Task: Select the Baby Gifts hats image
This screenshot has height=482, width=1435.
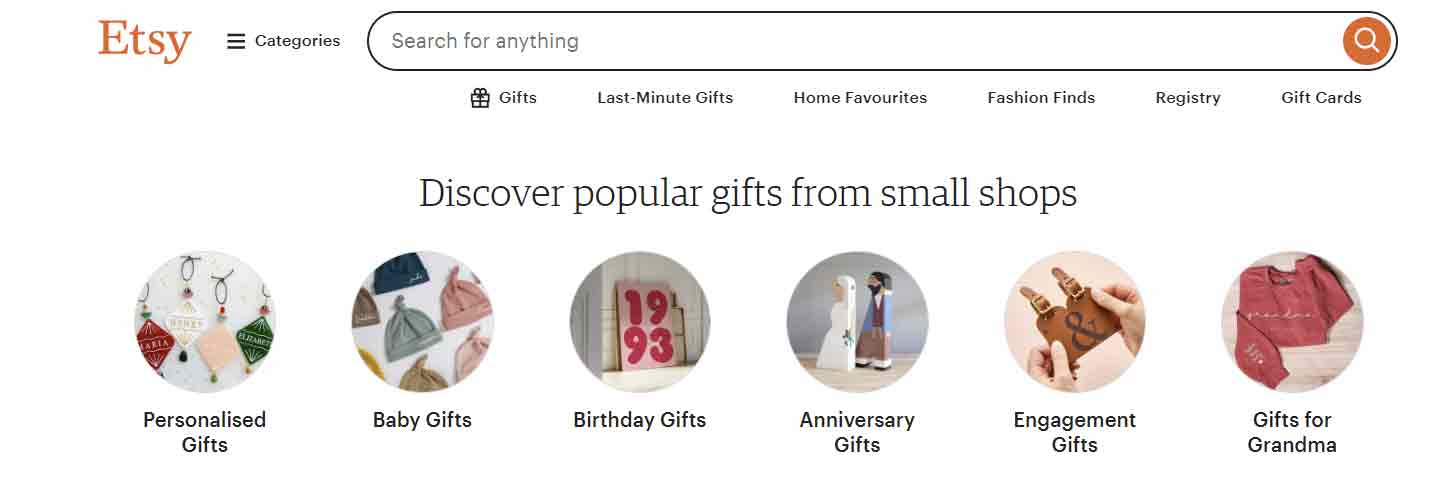Action: point(422,322)
